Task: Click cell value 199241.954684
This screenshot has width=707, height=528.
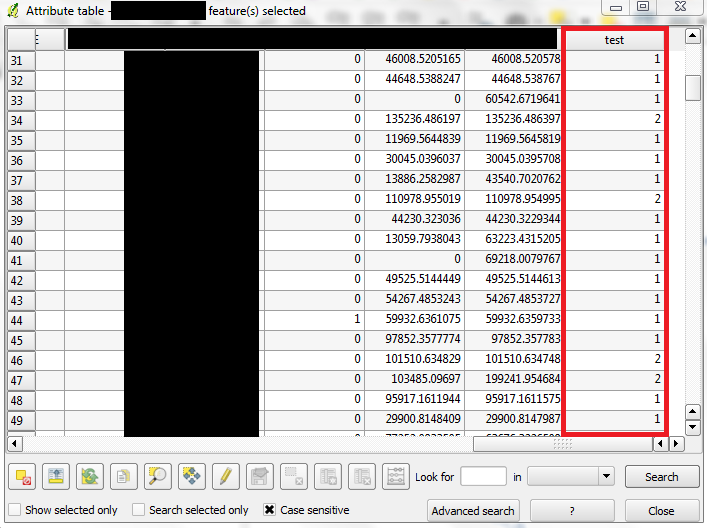Action: [523, 379]
